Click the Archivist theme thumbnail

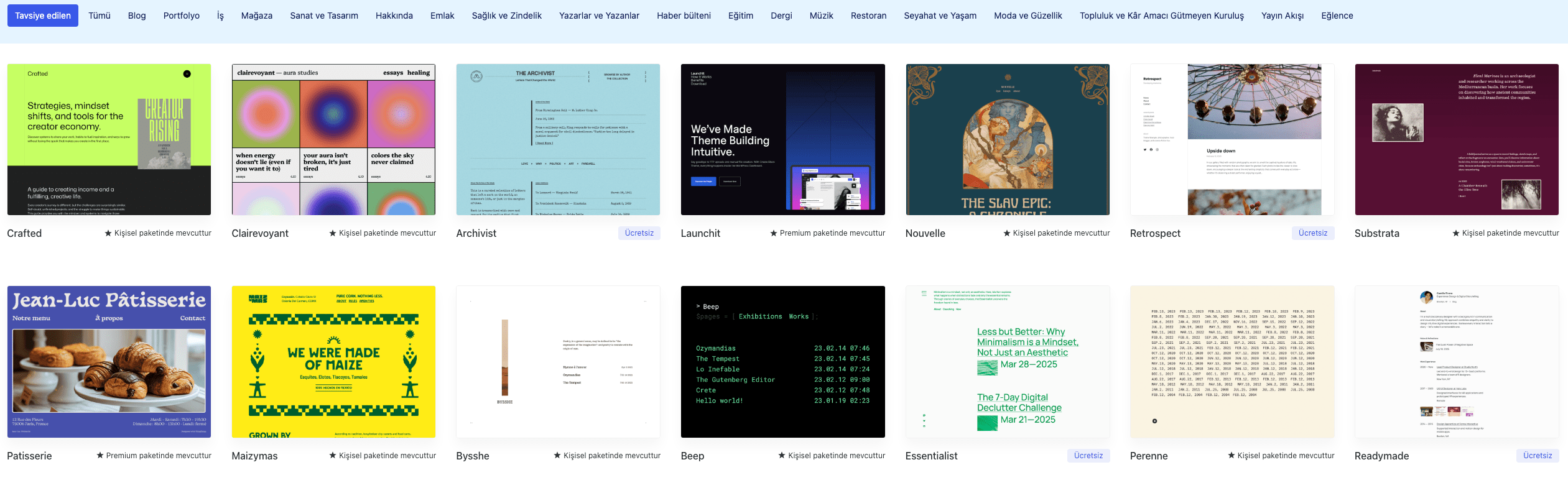coord(558,139)
